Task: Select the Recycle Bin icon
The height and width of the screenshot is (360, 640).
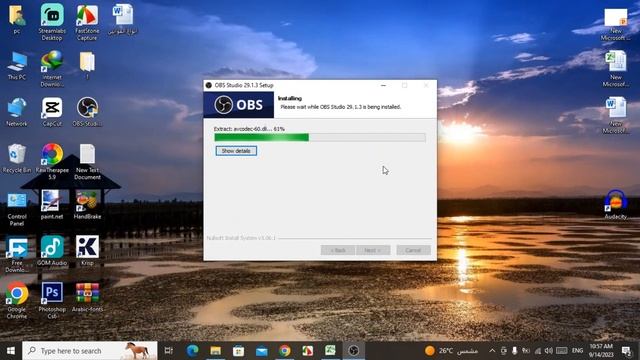Action: click(17, 158)
